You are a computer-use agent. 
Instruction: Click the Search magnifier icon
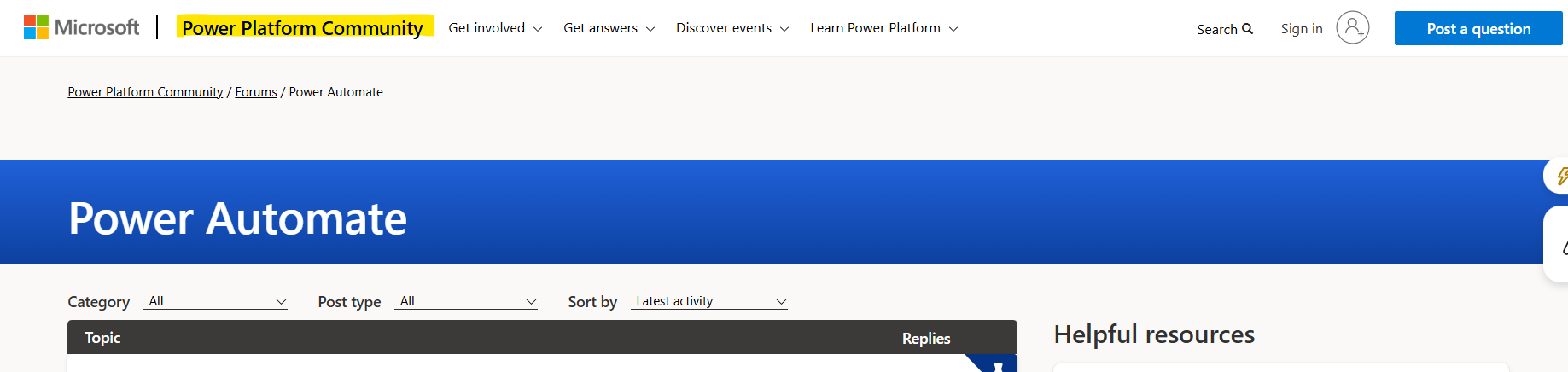[1247, 29]
